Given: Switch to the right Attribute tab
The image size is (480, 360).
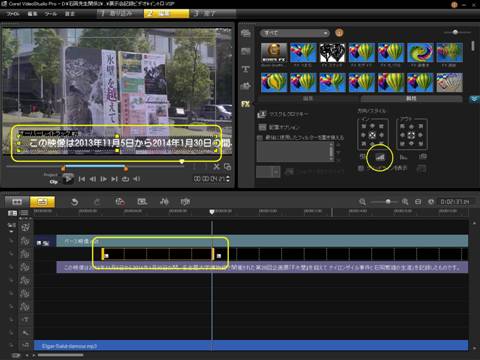Looking at the screenshot, I should tap(411, 99).
